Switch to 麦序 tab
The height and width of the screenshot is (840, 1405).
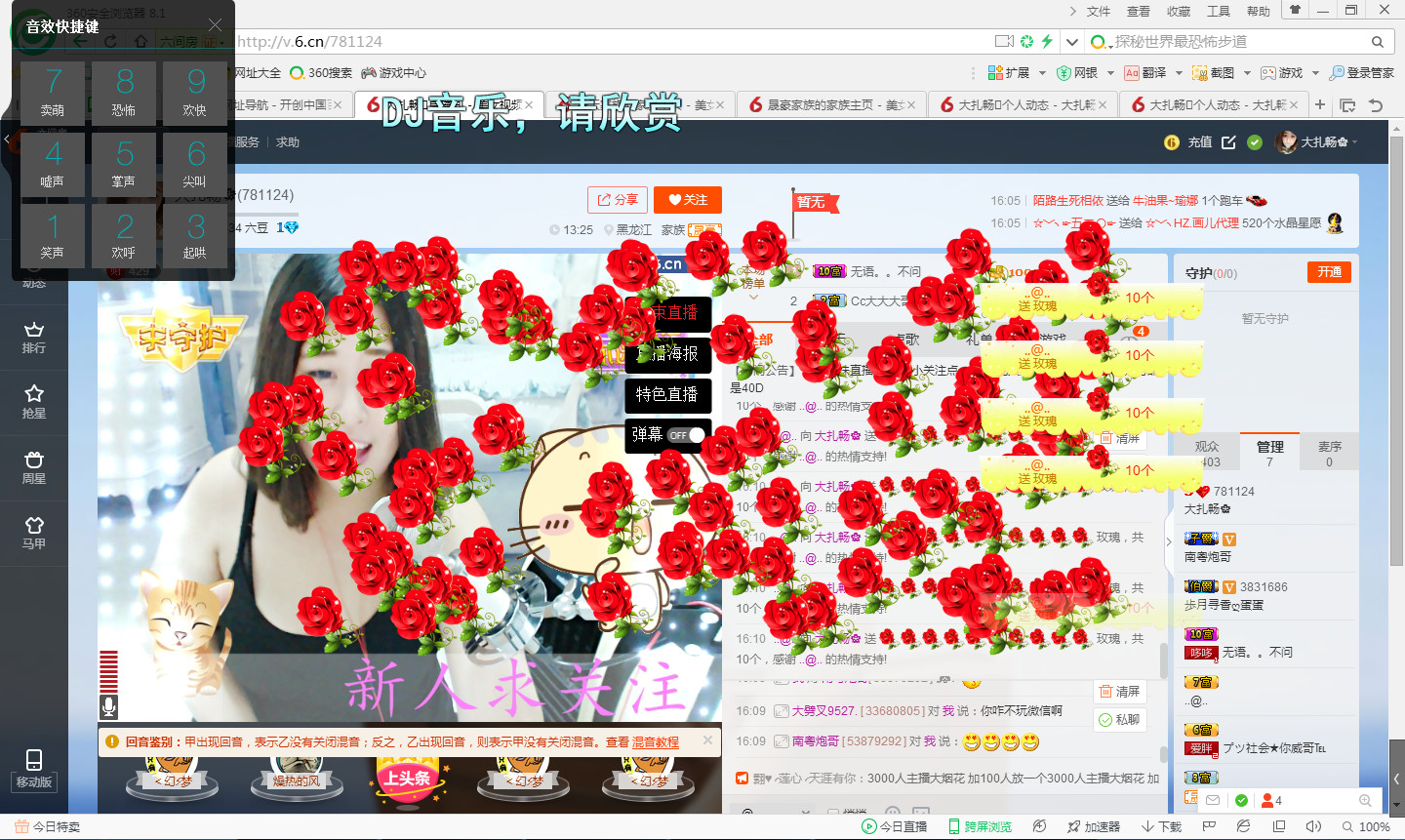[x=1330, y=453]
